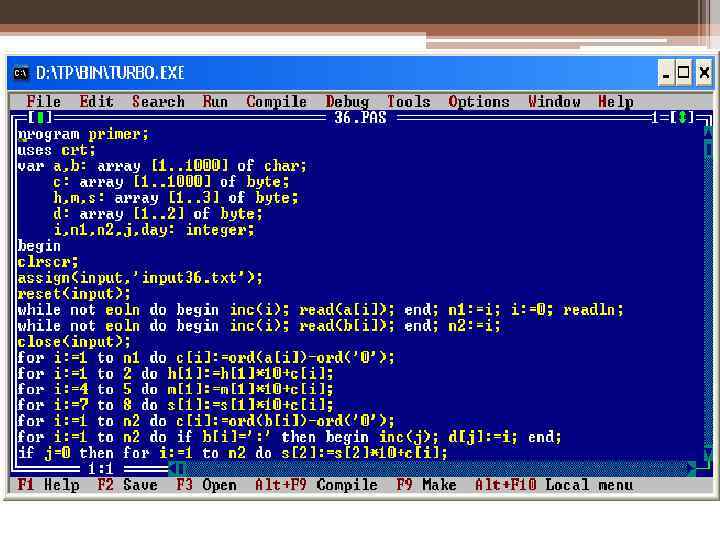Click the vertical scrollbar up arrow
720x540 pixels.
[708, 134]
